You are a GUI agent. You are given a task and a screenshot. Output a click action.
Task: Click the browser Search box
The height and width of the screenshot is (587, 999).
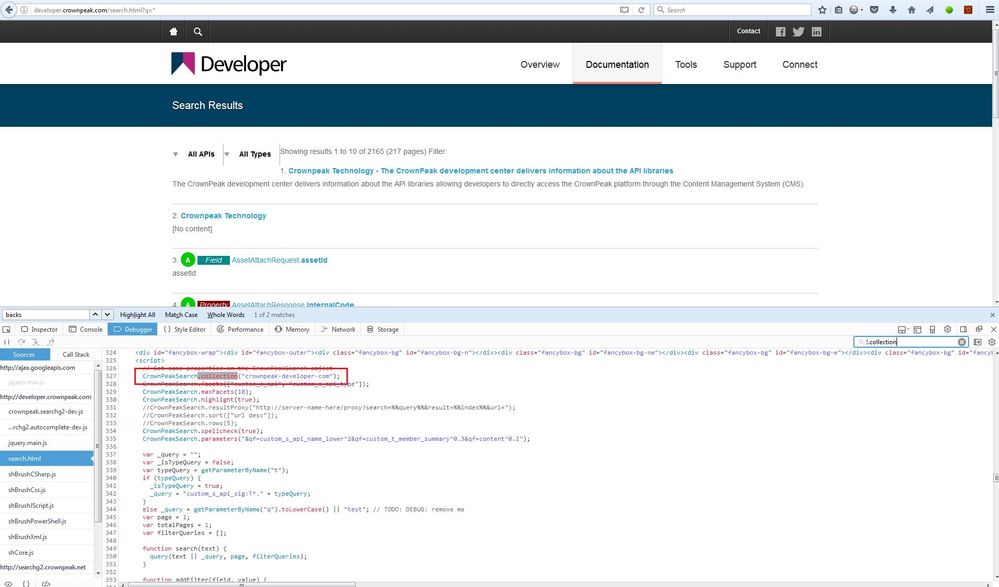pos(732,10)
